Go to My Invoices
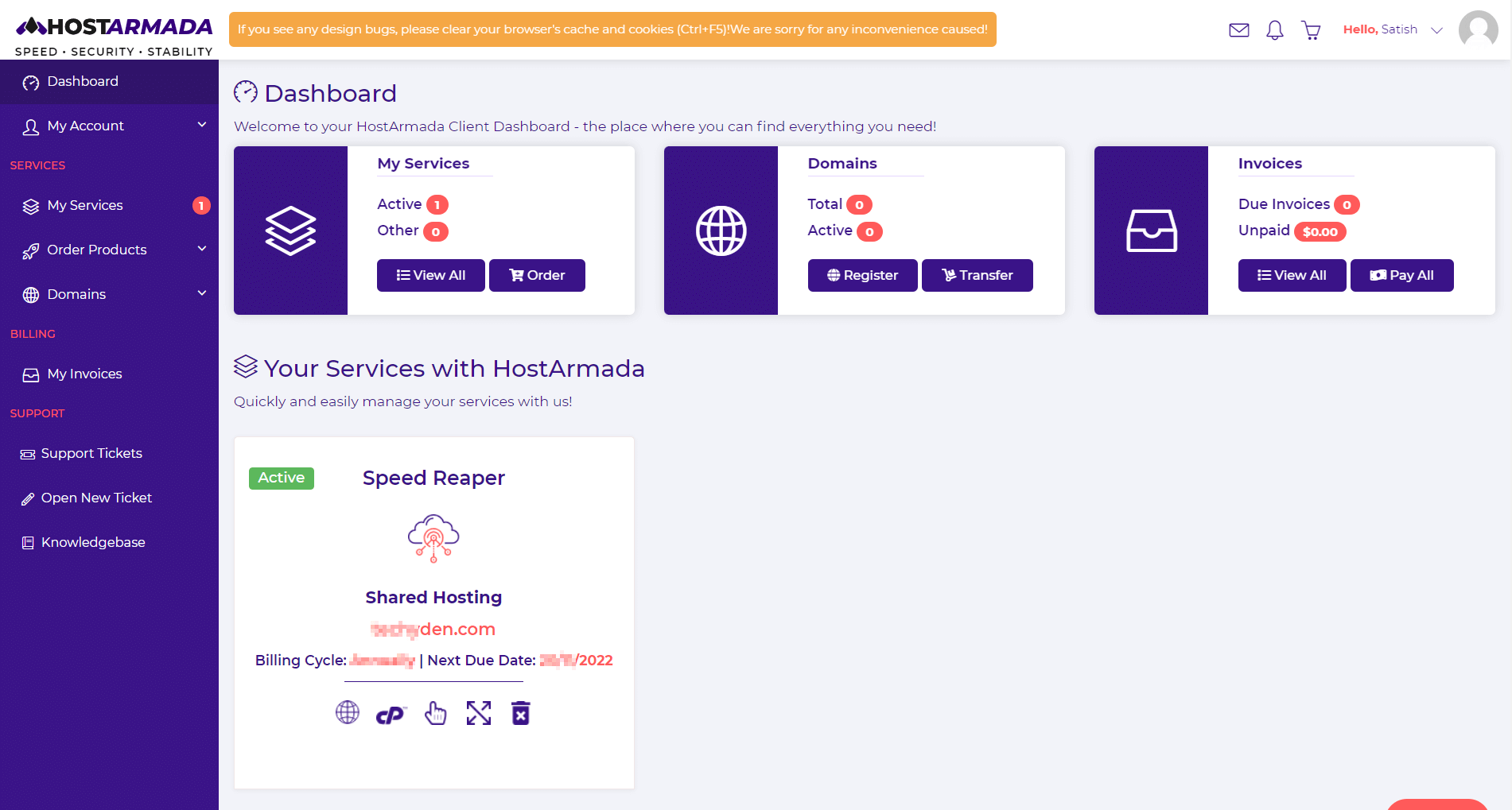The height and width of the screenshot is (810, 1512). (84, 374)
